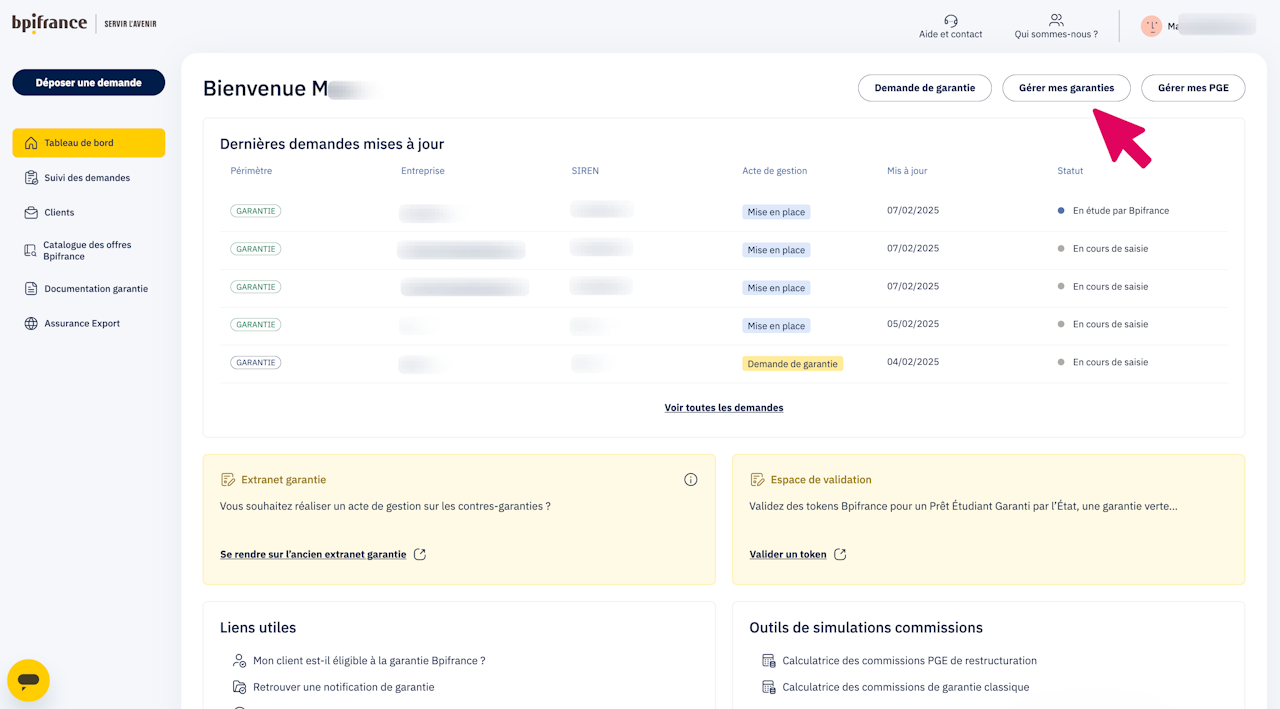Image resolution: width=1280 pixels, height=709 pixels.
Task: Open Mon client est-il éligible à la garantie link
Action: (x=369, y=661)
